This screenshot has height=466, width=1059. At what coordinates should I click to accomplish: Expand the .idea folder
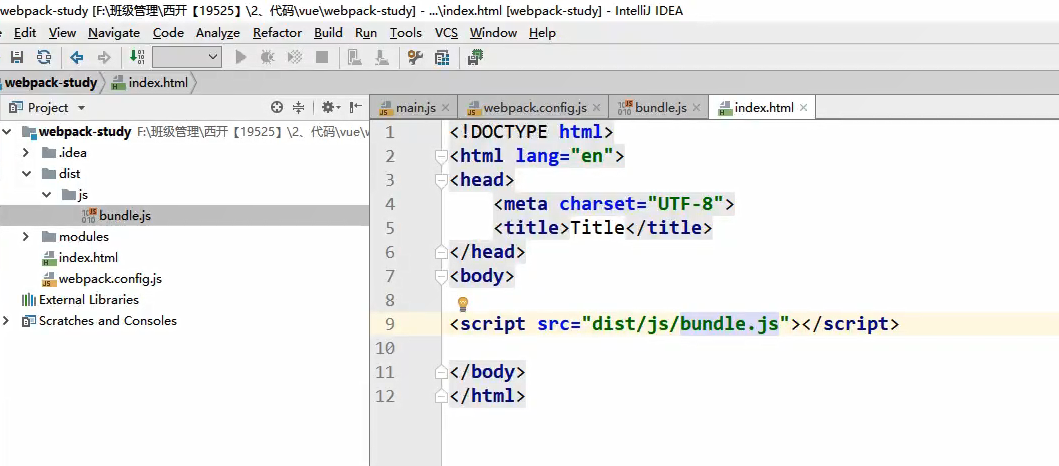point(26,153)
